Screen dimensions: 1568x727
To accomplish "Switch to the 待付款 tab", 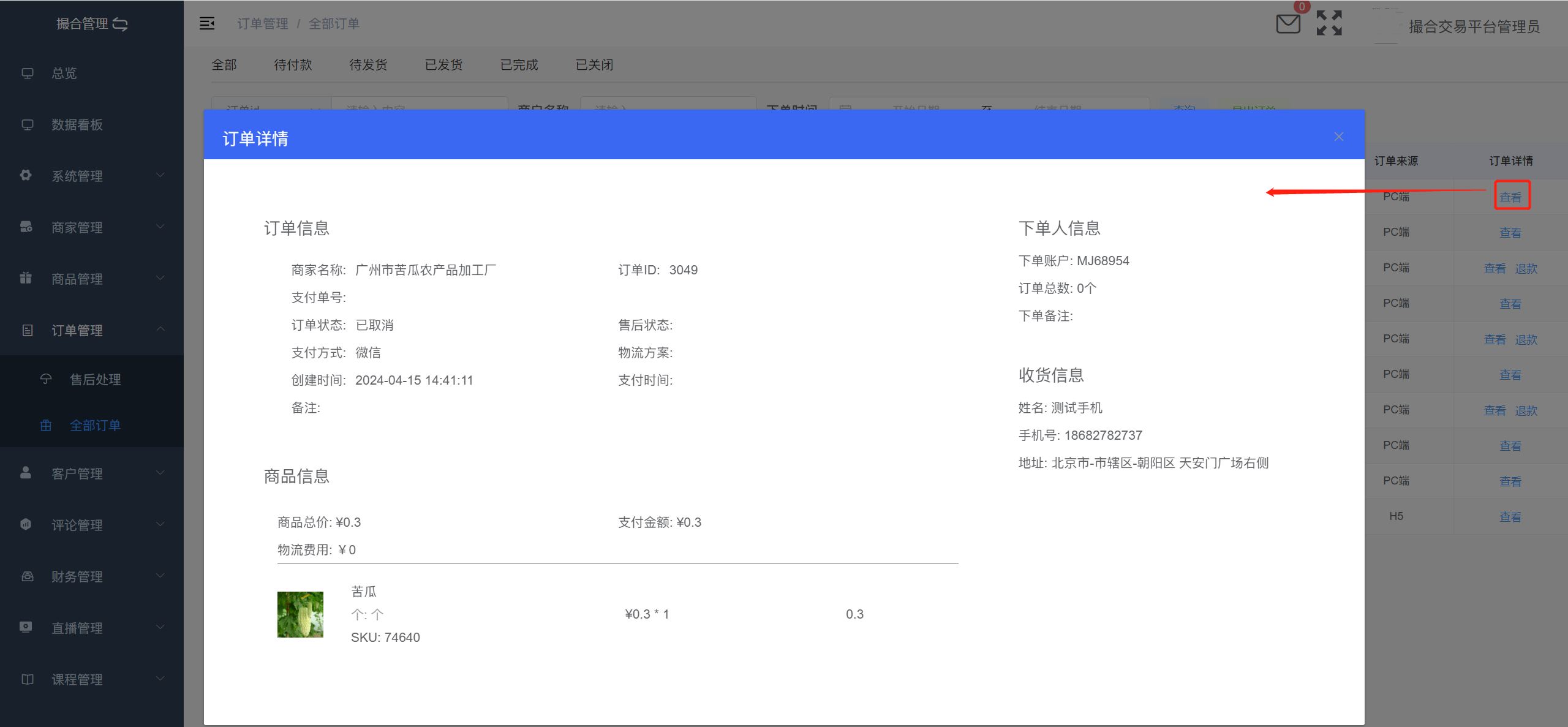I will pyautogui.click(x=293, y=65).
